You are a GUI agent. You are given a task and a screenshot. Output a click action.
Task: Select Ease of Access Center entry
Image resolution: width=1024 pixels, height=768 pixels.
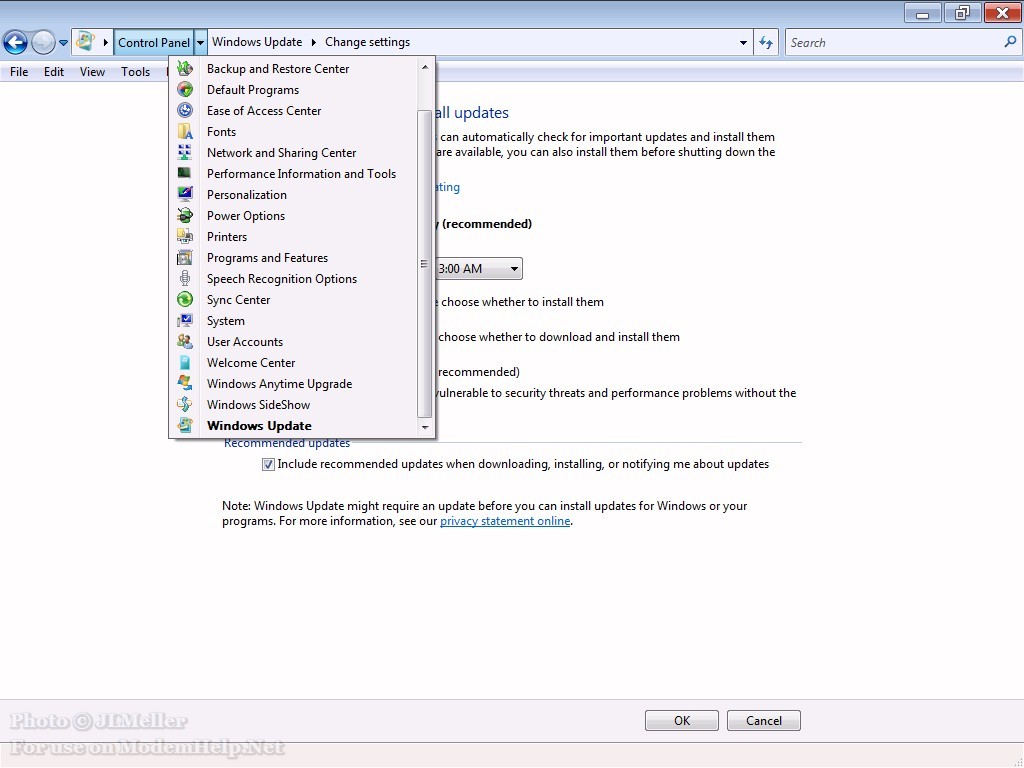(293, 110)
